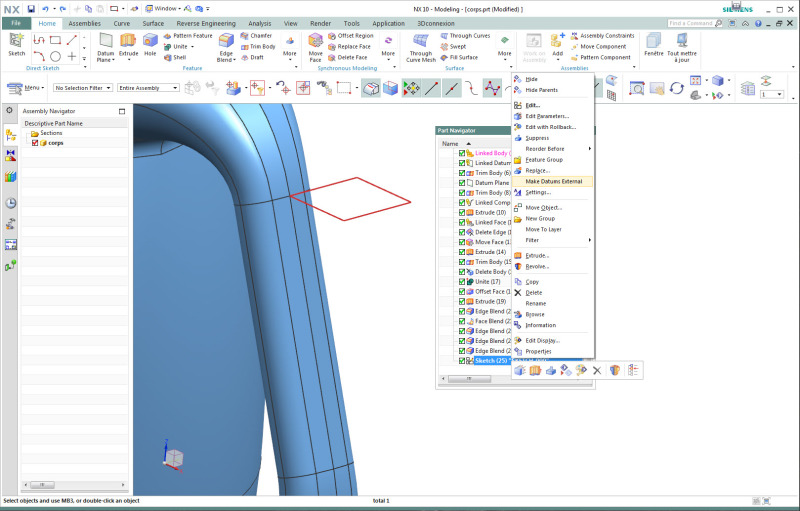Image resolution: width=800 pixels, height=511 pixels.
Task: Toggle checkbox of Face Blend feature
Action: coord(462,321)
